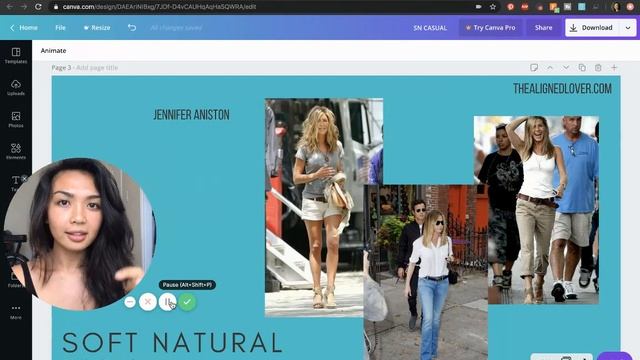Select the JENNIFER ANISTON text

coord(191,115)
